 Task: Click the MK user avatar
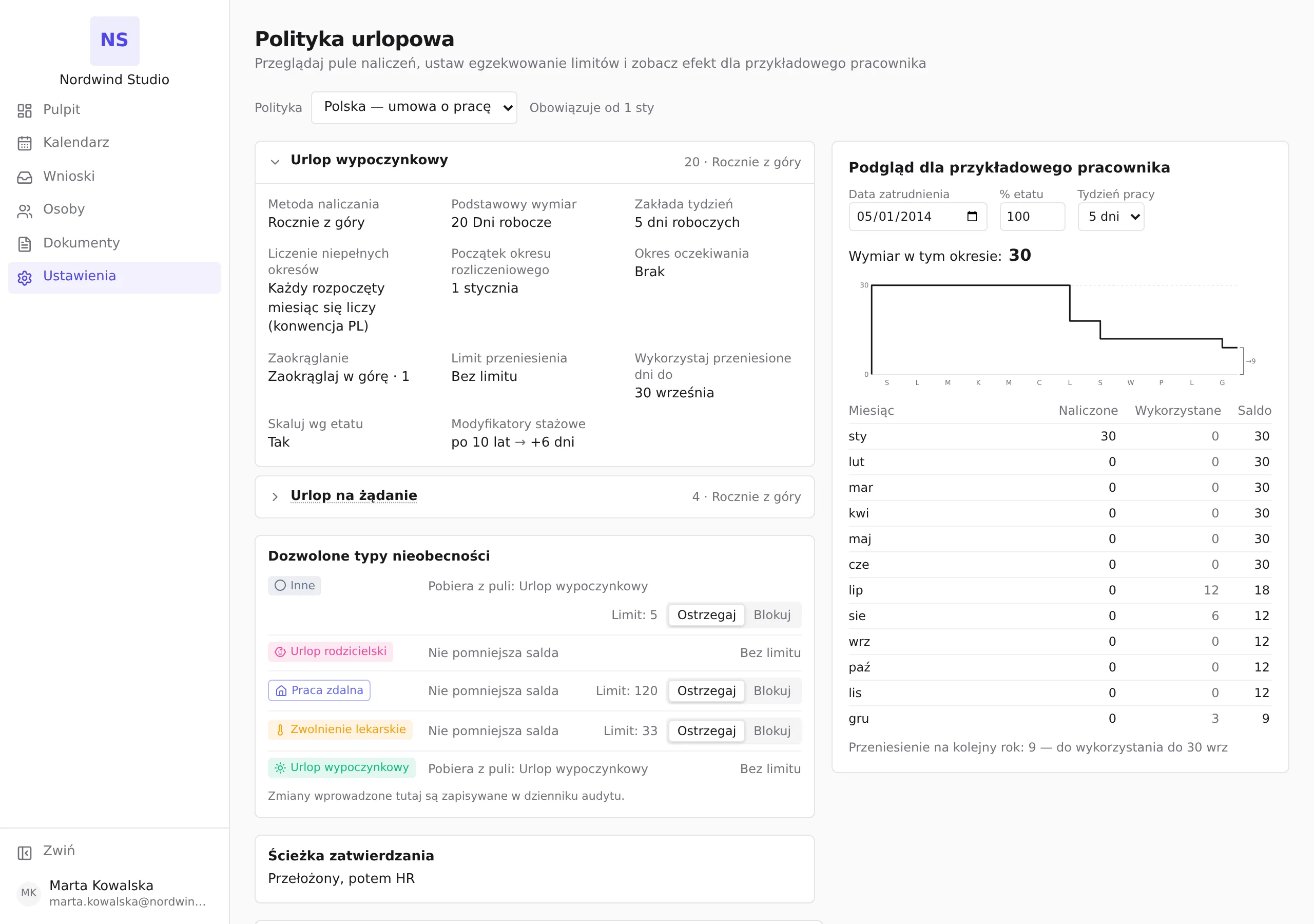click(x=29, y=893)
